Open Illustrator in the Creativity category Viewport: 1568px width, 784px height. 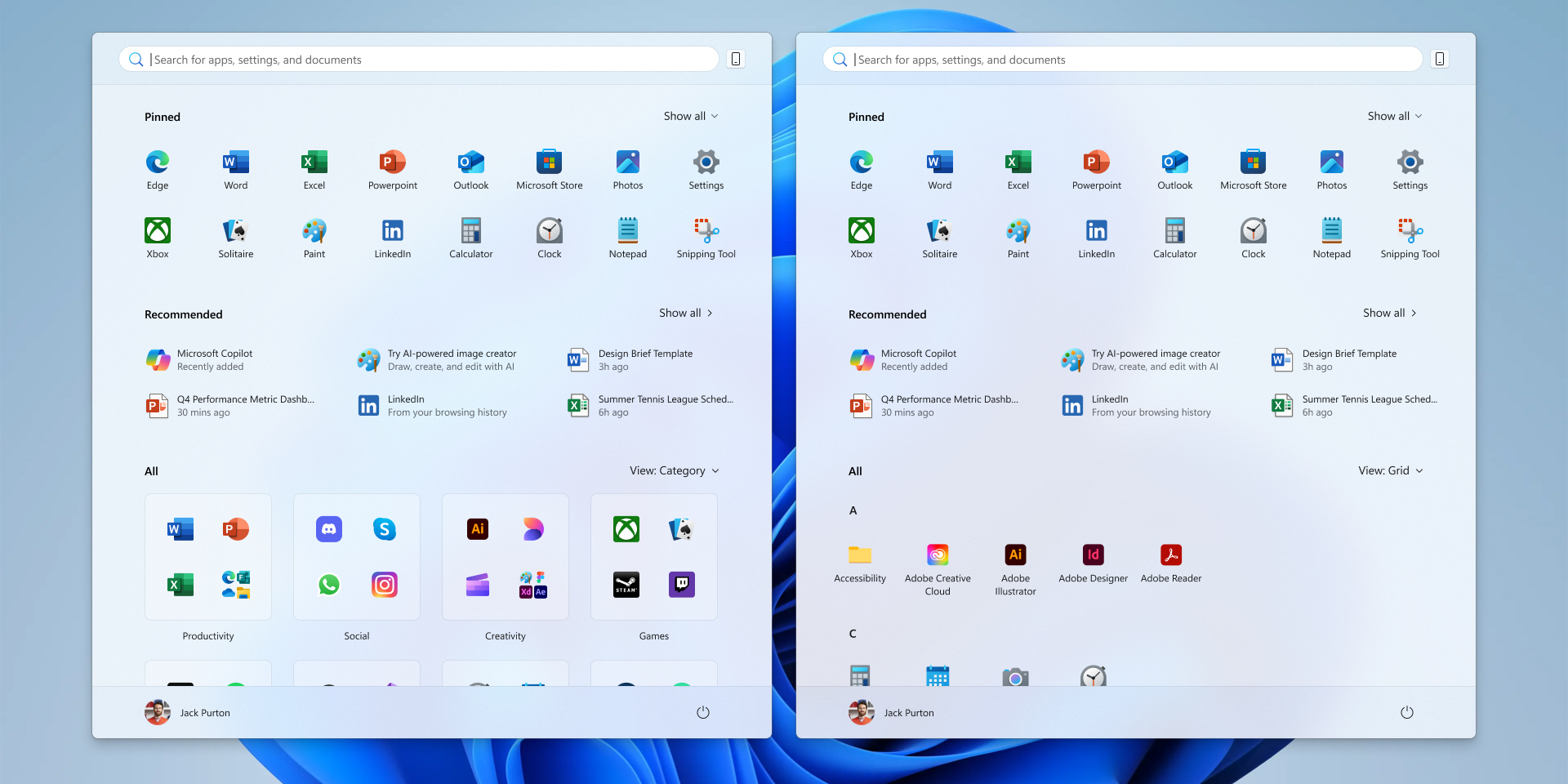pos(478,529)
